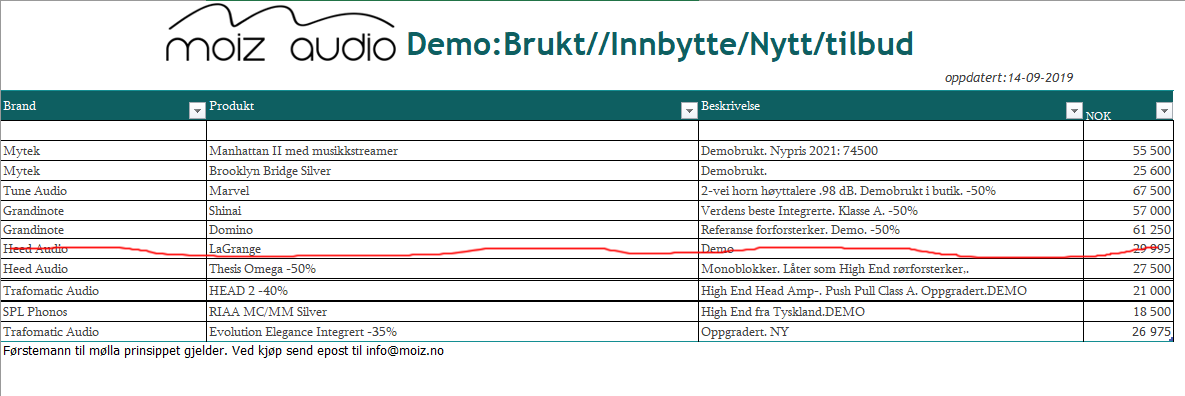Click the moiz audio logo
Image resolution: width=1185 pixels, height=396 pixels.
click(280, 33)
